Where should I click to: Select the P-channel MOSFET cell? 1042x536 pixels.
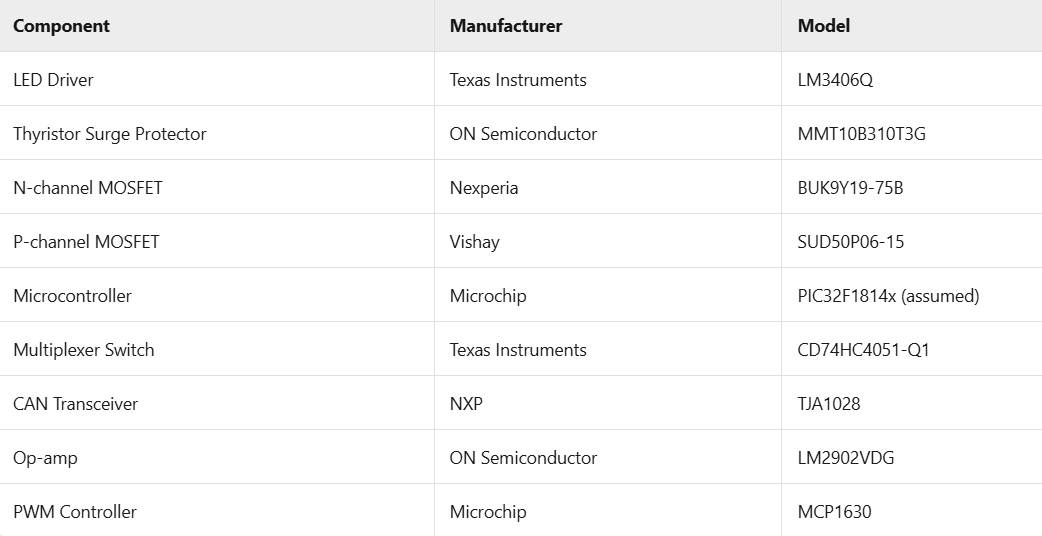86,242
